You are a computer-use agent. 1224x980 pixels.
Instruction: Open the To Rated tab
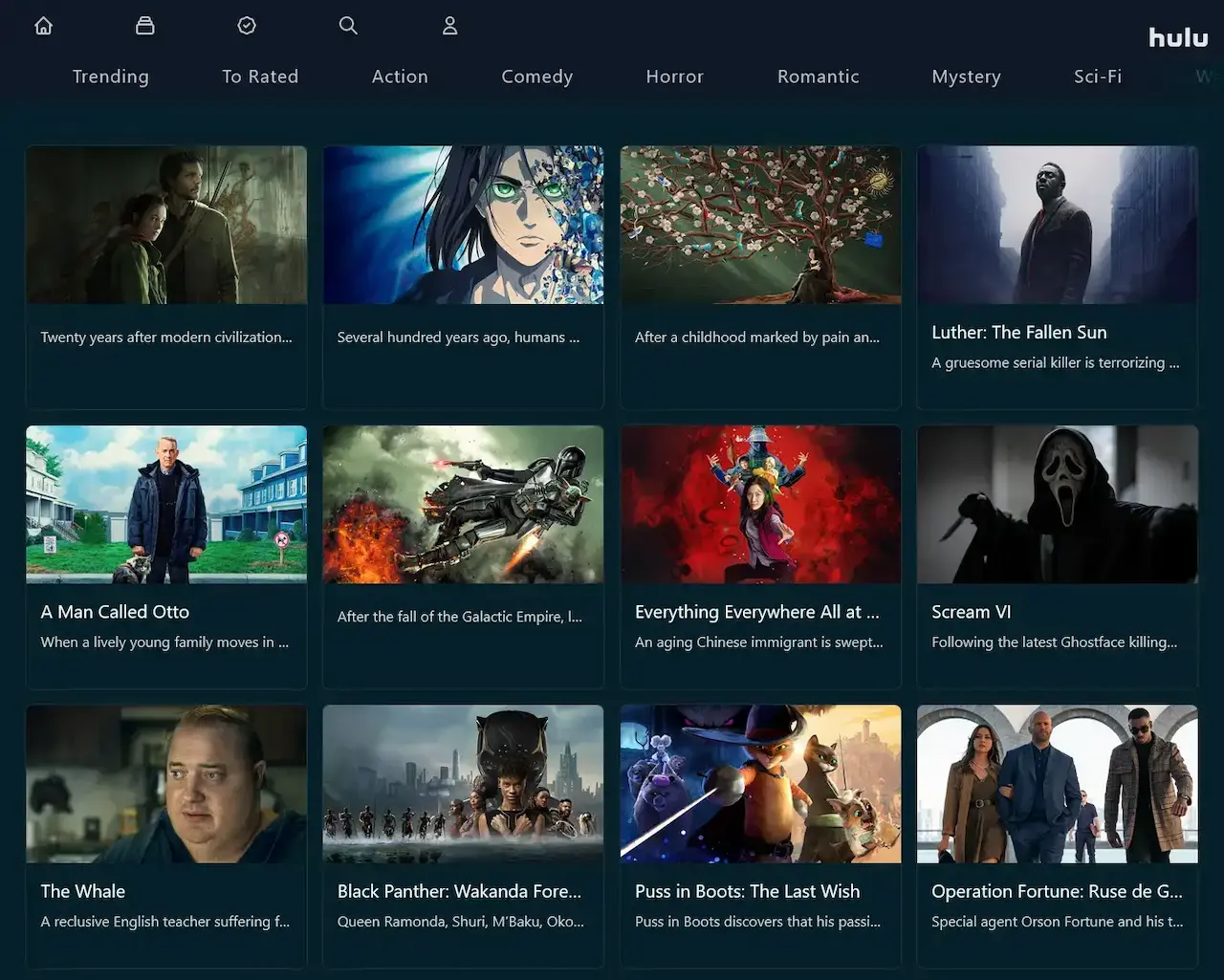pyautogui.click(x=260, y=76)
